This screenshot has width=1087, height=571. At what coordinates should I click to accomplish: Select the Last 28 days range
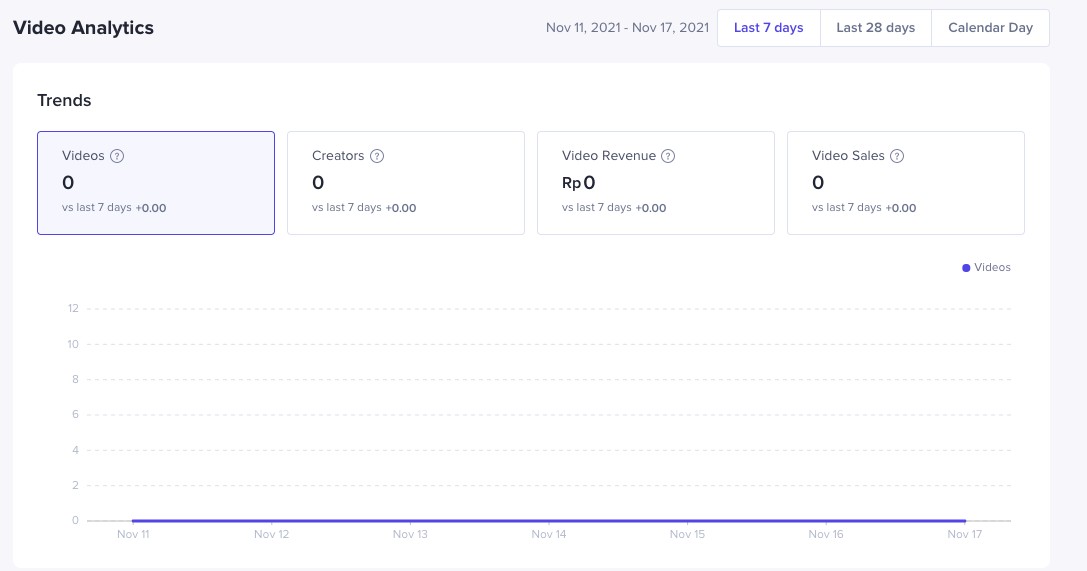875,28
